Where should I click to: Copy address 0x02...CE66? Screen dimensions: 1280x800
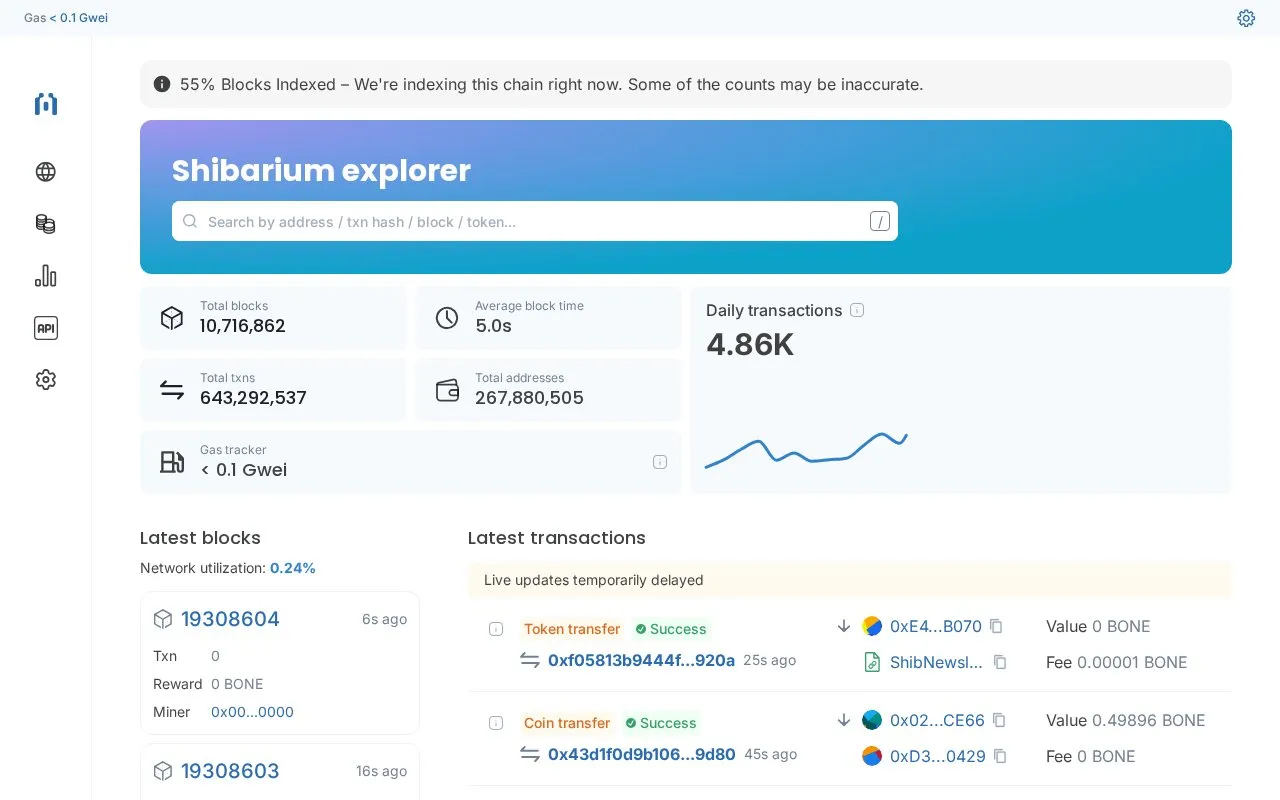(999, 720)
